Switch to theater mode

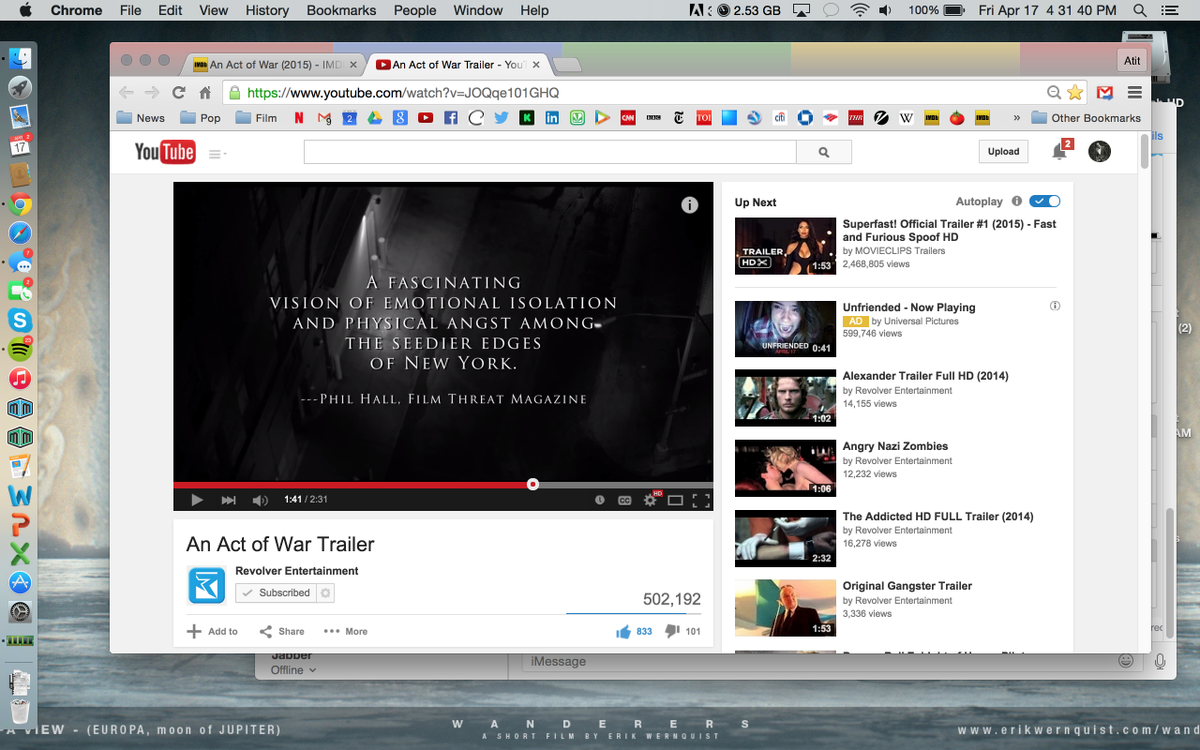[x=676, y=500]
